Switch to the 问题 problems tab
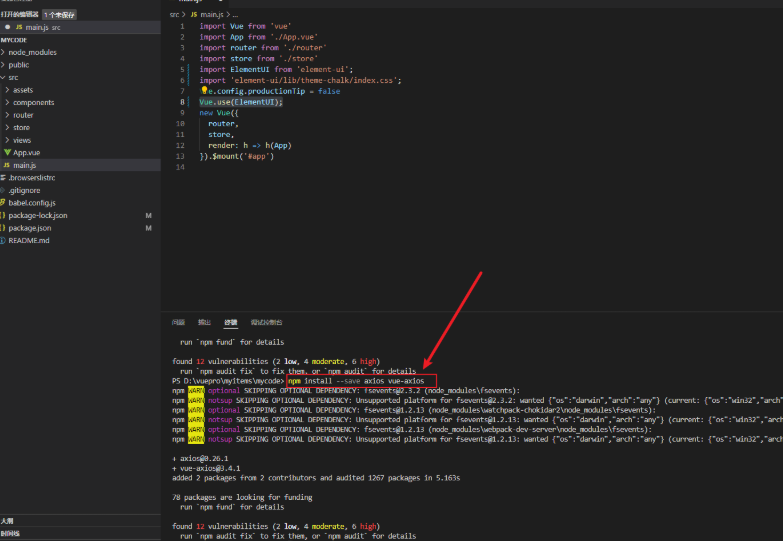The width and height of the screenshot is (783, 541). coord(178,322)
